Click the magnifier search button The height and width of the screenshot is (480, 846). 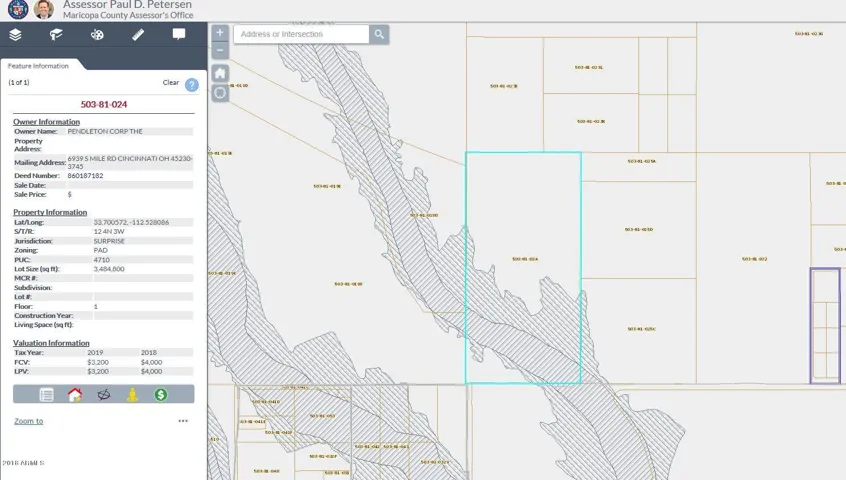pyautogui.click(x=379, y=34)
